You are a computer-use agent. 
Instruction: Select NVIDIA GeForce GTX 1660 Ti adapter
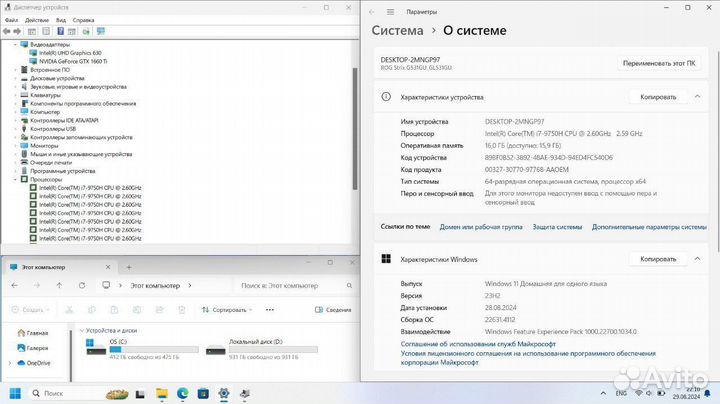pyautogui.click(x=73, y=61)
